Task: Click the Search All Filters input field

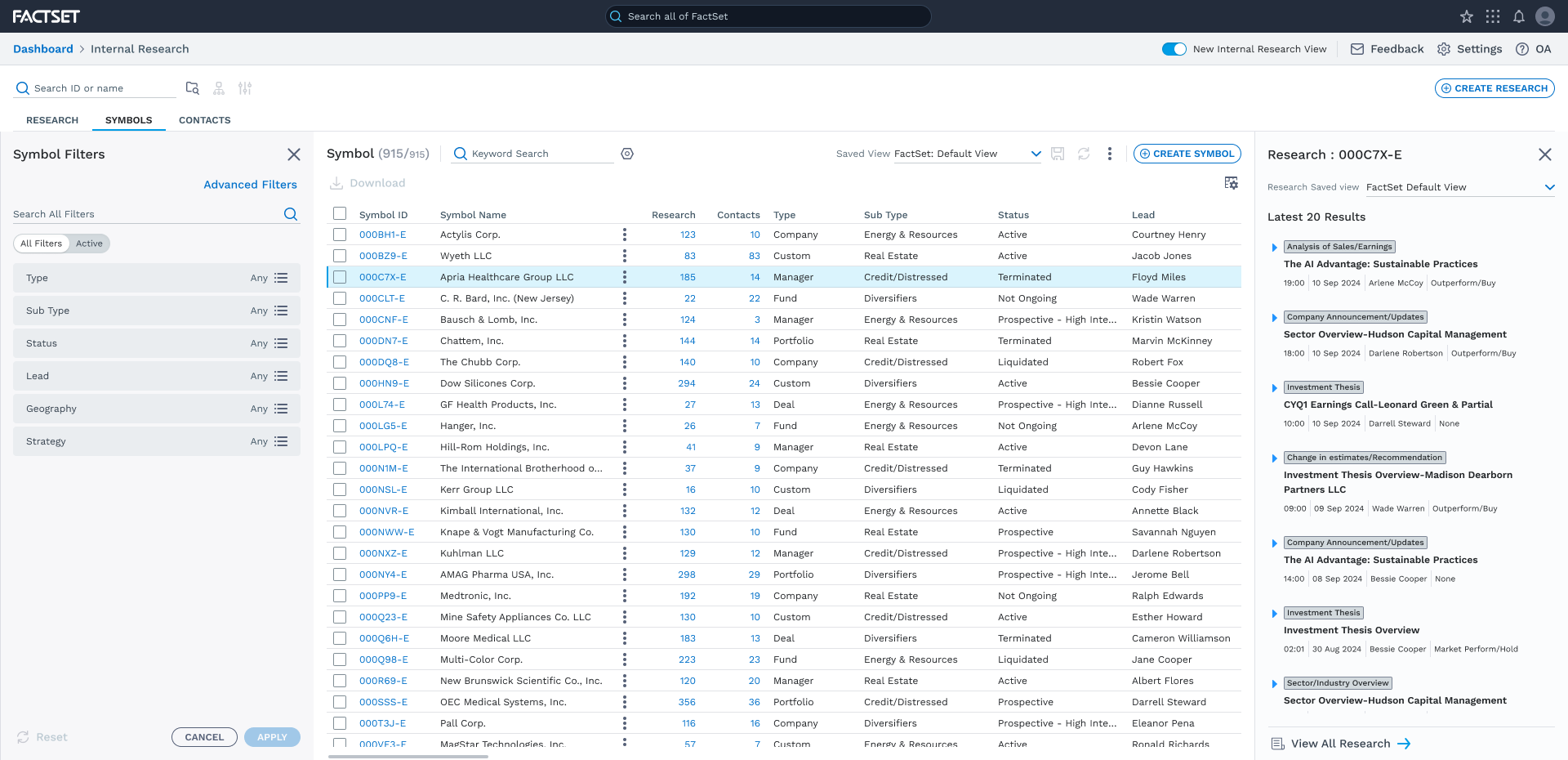Action: [147, 214]
